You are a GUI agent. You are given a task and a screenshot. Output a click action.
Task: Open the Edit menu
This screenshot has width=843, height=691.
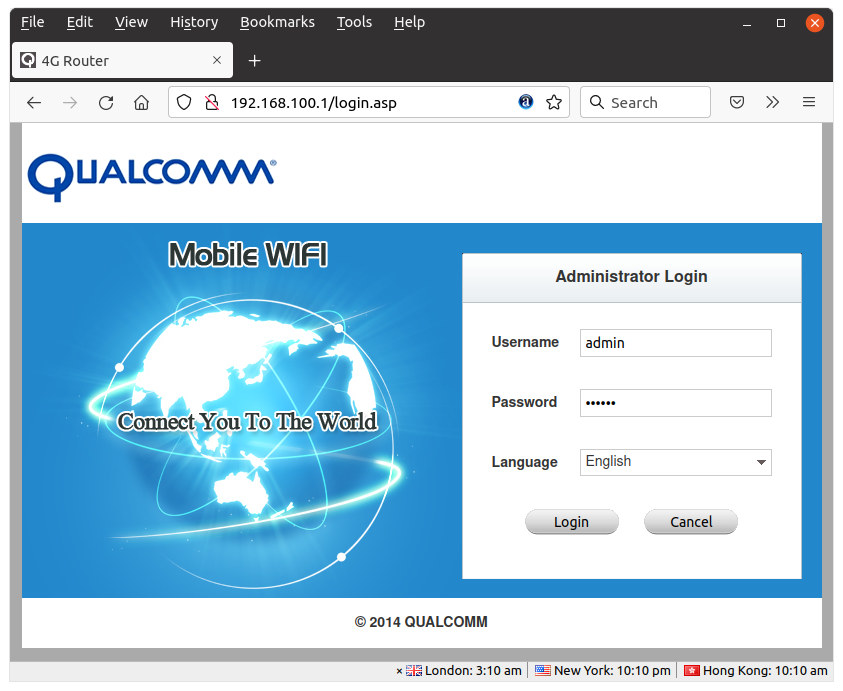point(80,22)
